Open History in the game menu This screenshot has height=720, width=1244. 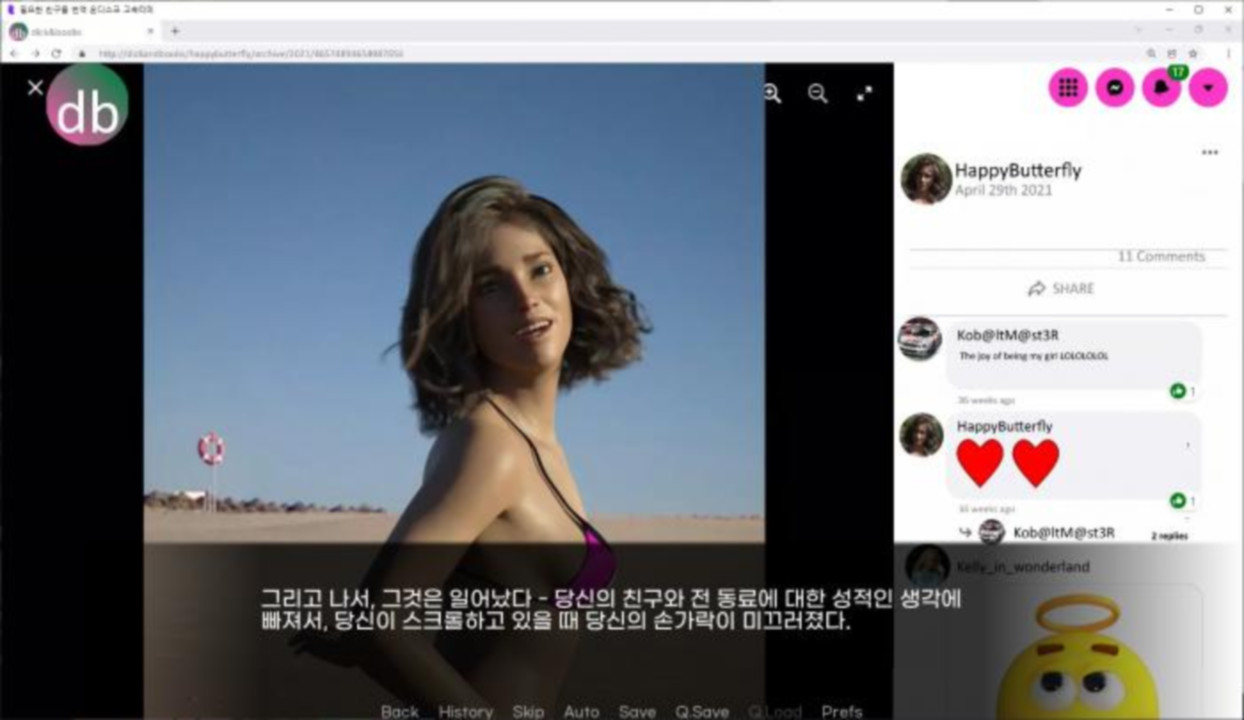click(x=465, y=711)
